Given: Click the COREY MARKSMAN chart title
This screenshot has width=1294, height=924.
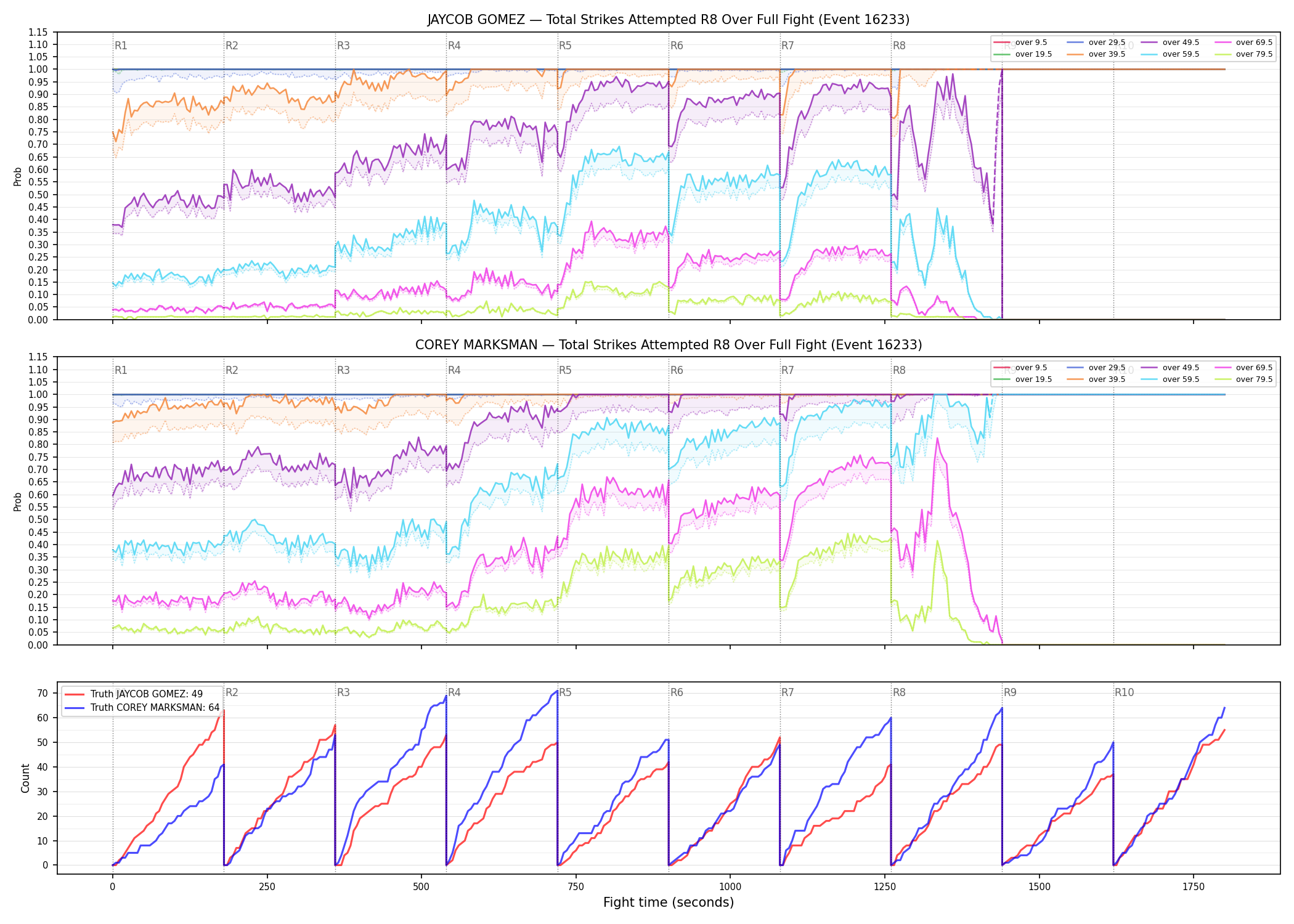Looking at the screenshot, I should (x=669, y=345).
